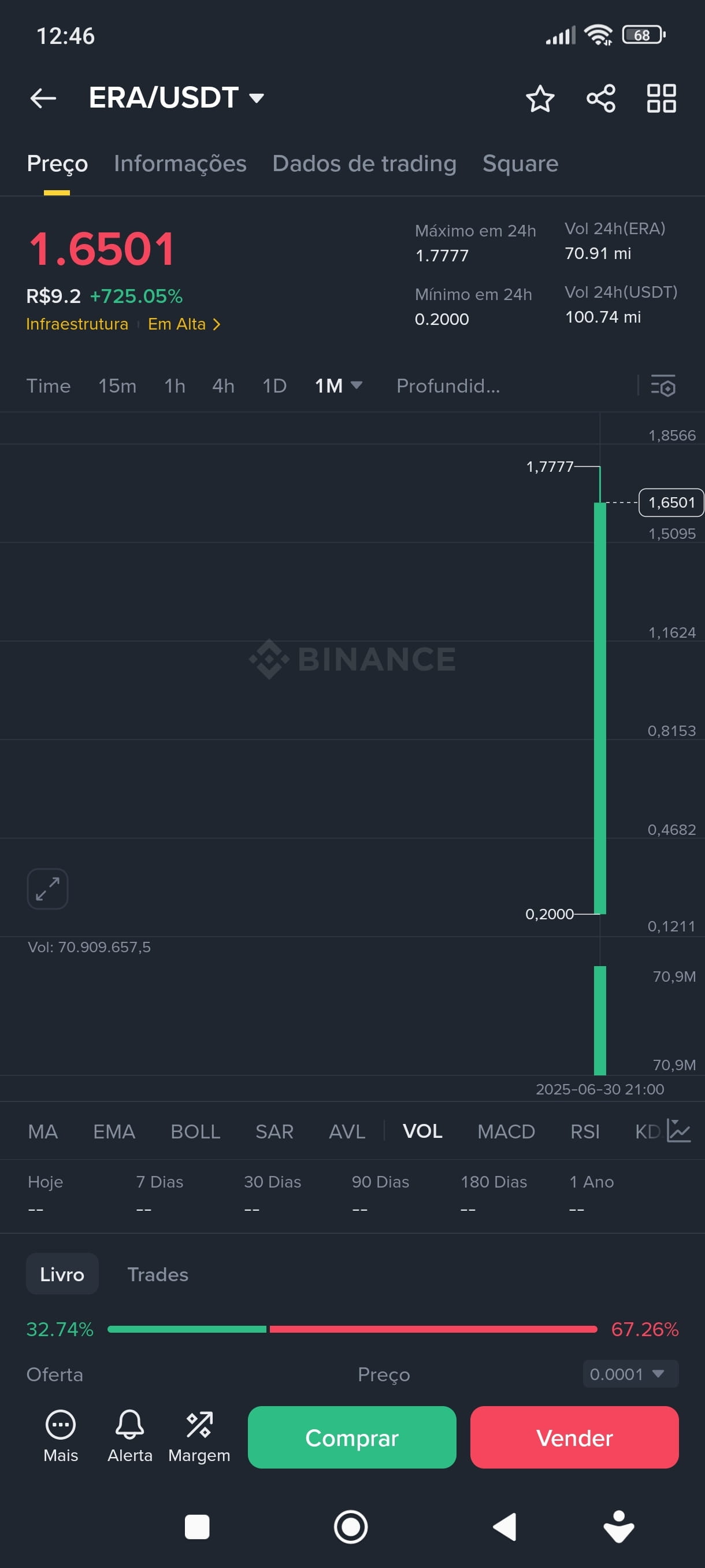Switch to the Informações tab
This screenshot has height=1568, width=705.
[180, 163]
